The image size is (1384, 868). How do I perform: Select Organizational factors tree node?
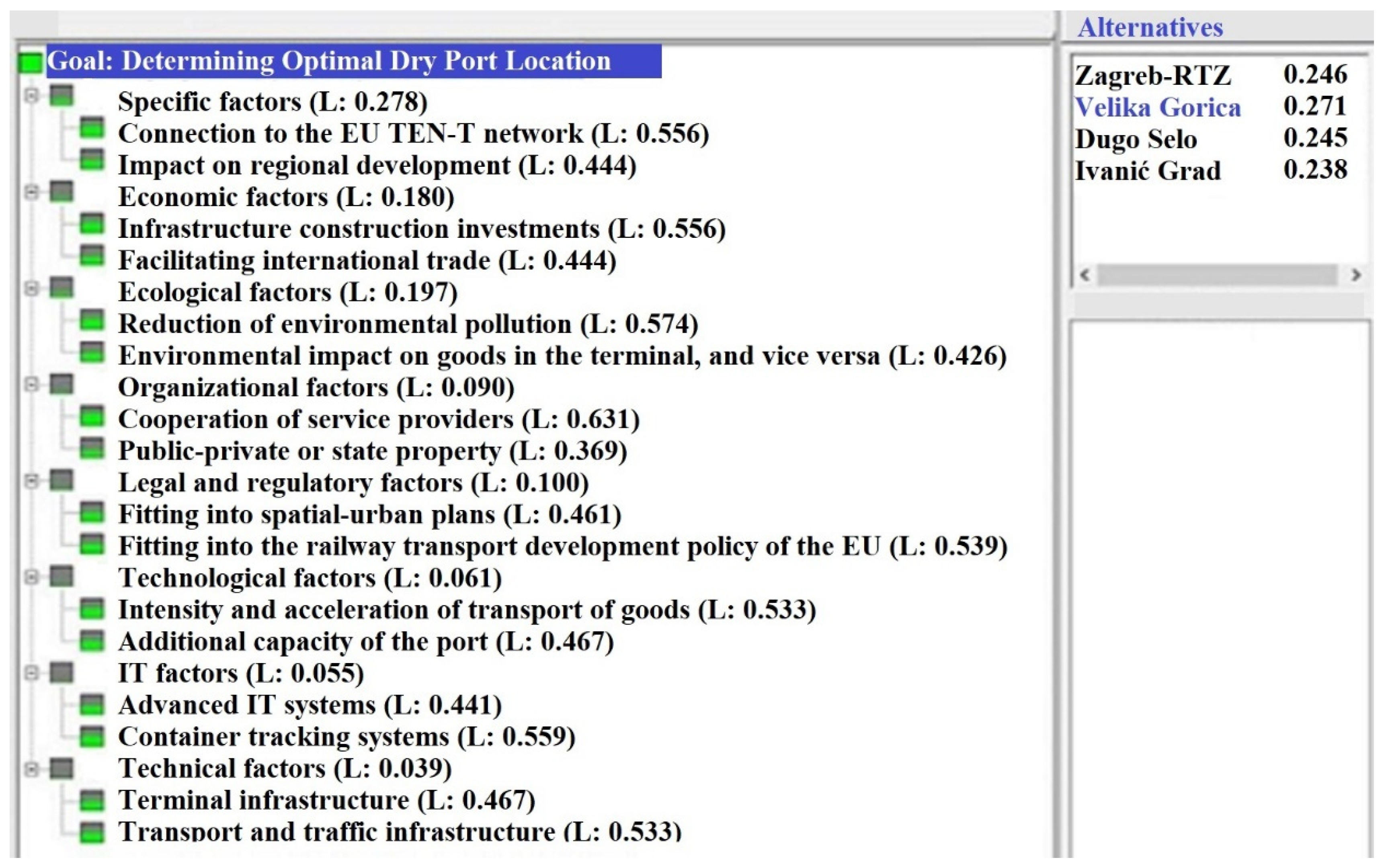click(x=316, y=387)
